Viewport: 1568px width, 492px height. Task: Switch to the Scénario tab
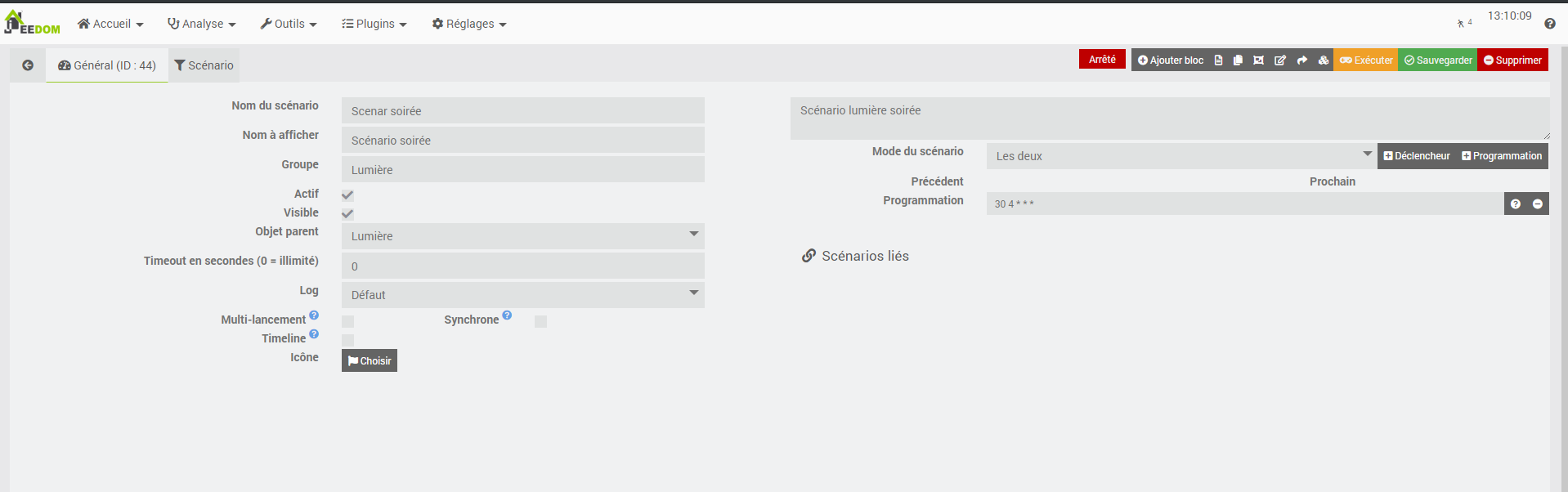coord(204,65)
